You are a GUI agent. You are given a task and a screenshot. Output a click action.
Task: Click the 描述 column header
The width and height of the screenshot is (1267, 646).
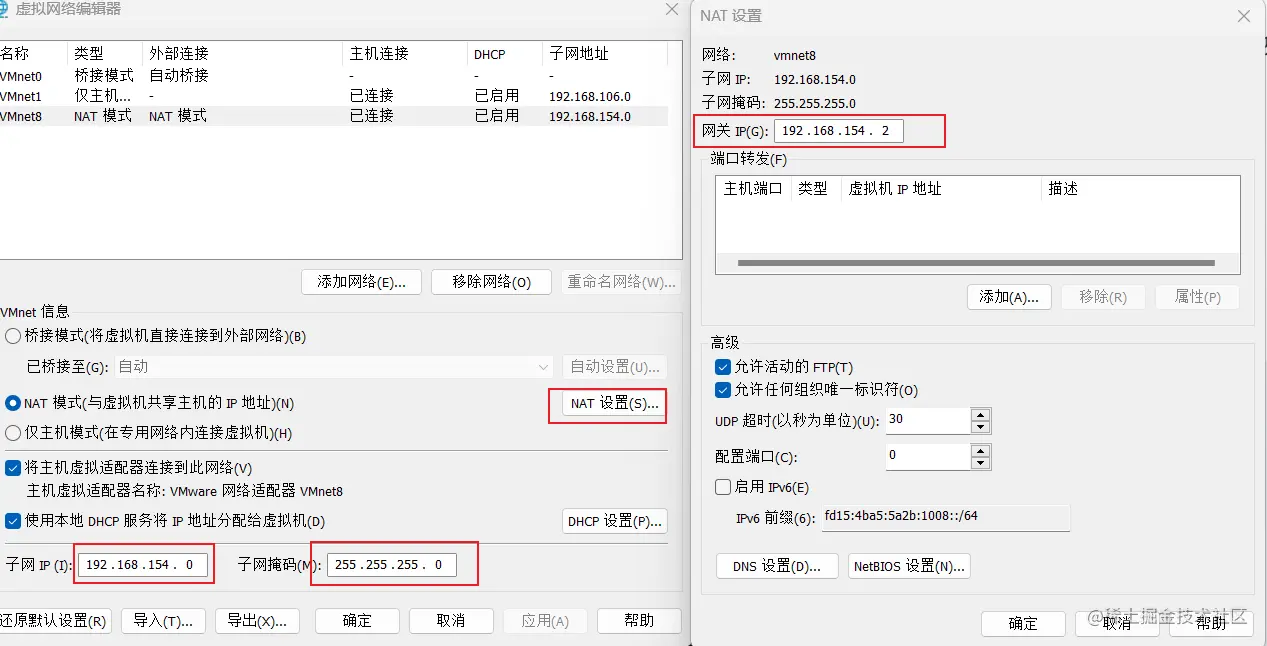click(x=1140, y=188)
